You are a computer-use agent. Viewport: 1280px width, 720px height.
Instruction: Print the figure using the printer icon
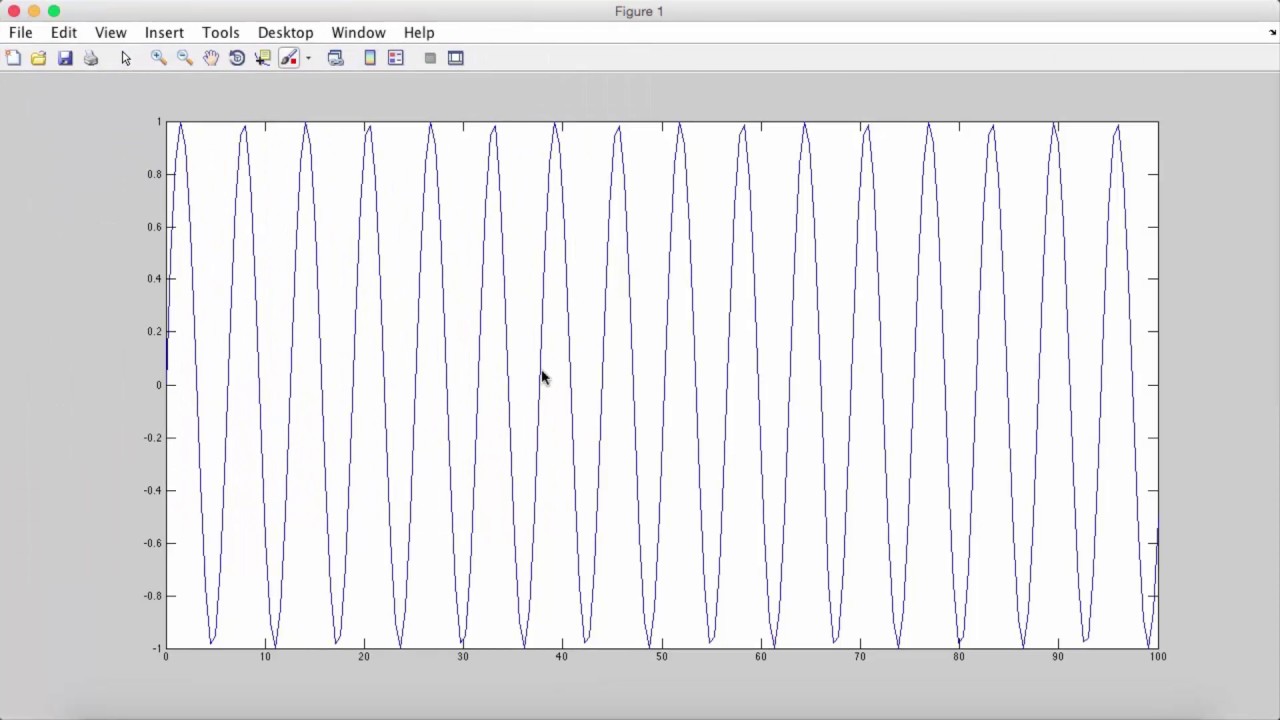(x=91, y=58)
